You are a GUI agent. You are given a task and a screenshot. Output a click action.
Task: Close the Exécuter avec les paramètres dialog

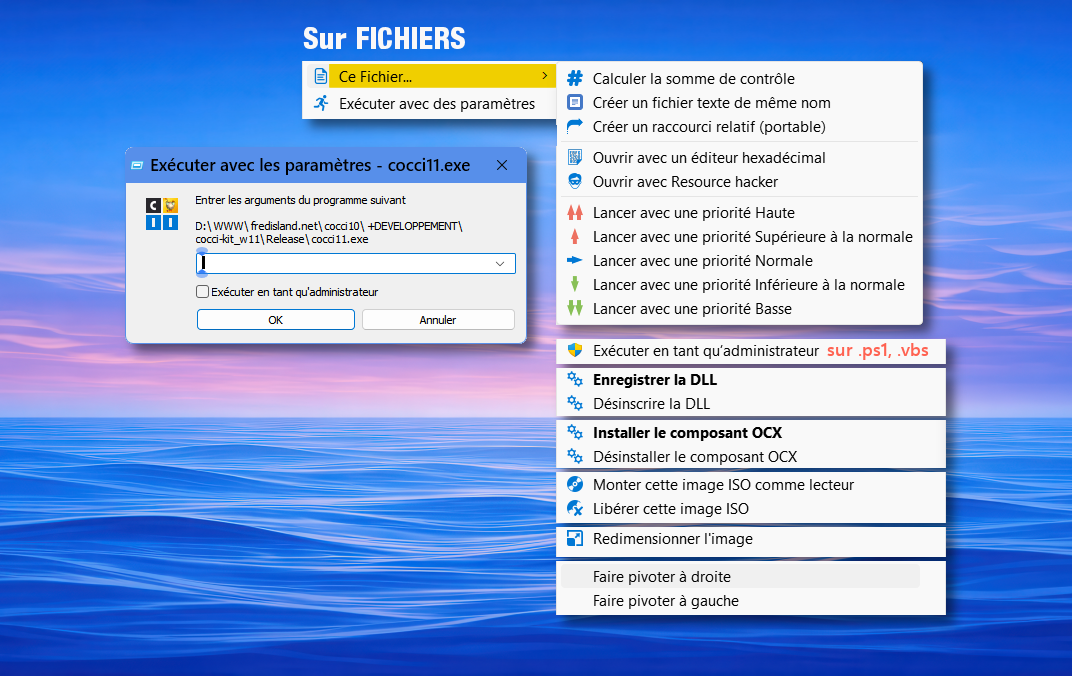pyautogui.click(x=502, y=165)
